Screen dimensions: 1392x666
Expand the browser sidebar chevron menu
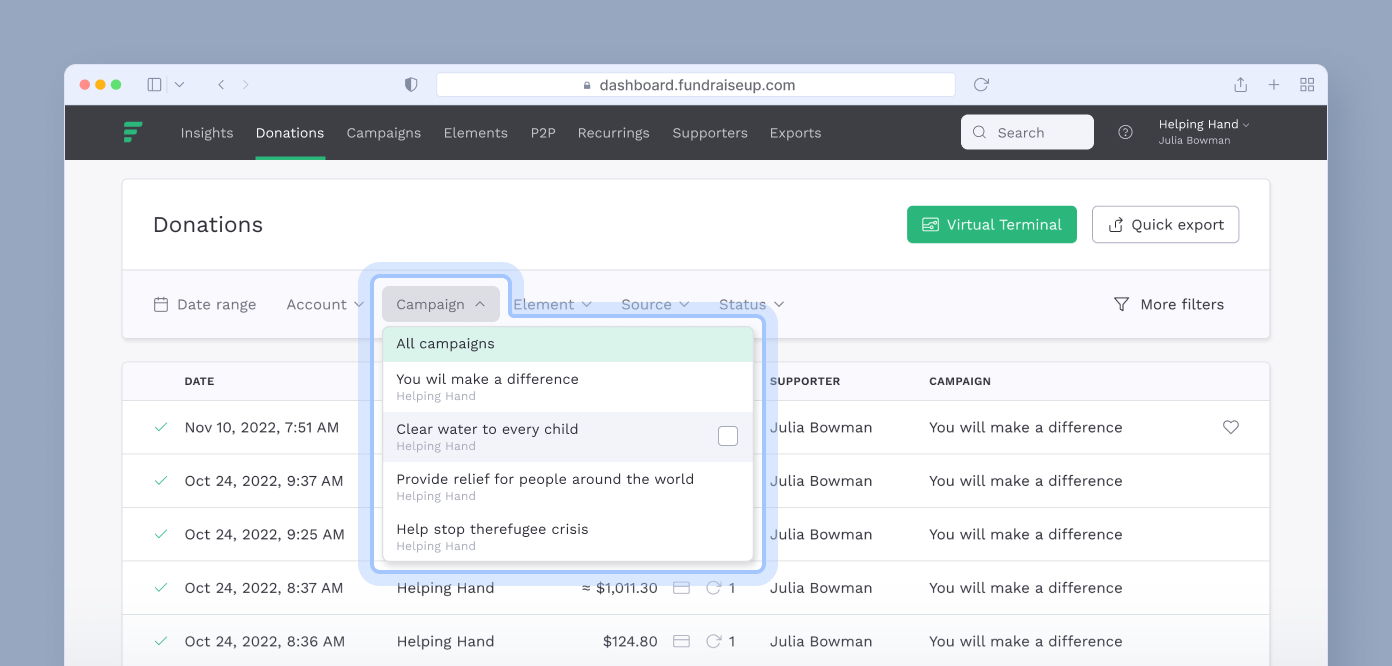[179, 85]
